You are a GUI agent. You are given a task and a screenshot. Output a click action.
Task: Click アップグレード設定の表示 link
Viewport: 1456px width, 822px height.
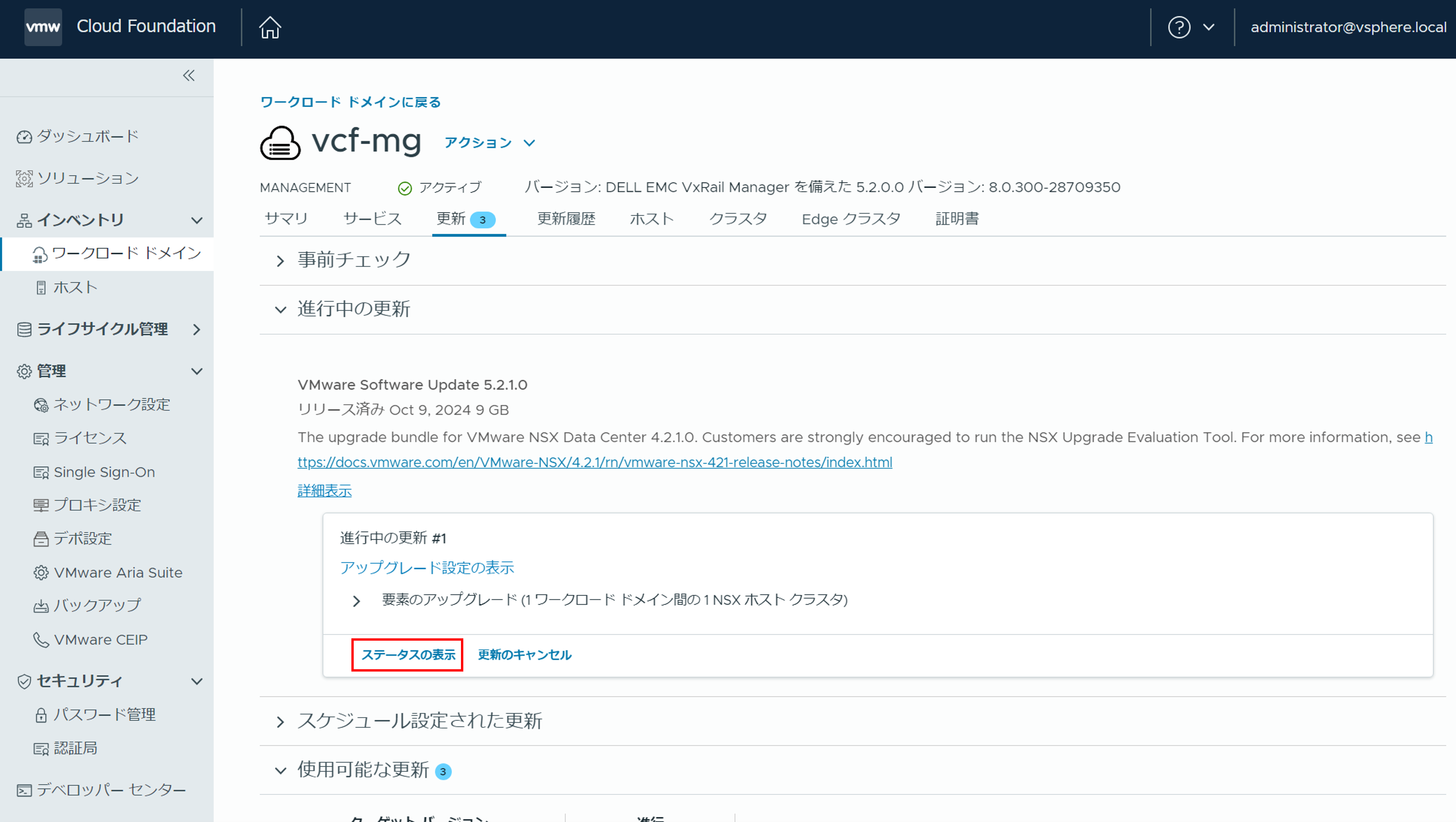427,568
